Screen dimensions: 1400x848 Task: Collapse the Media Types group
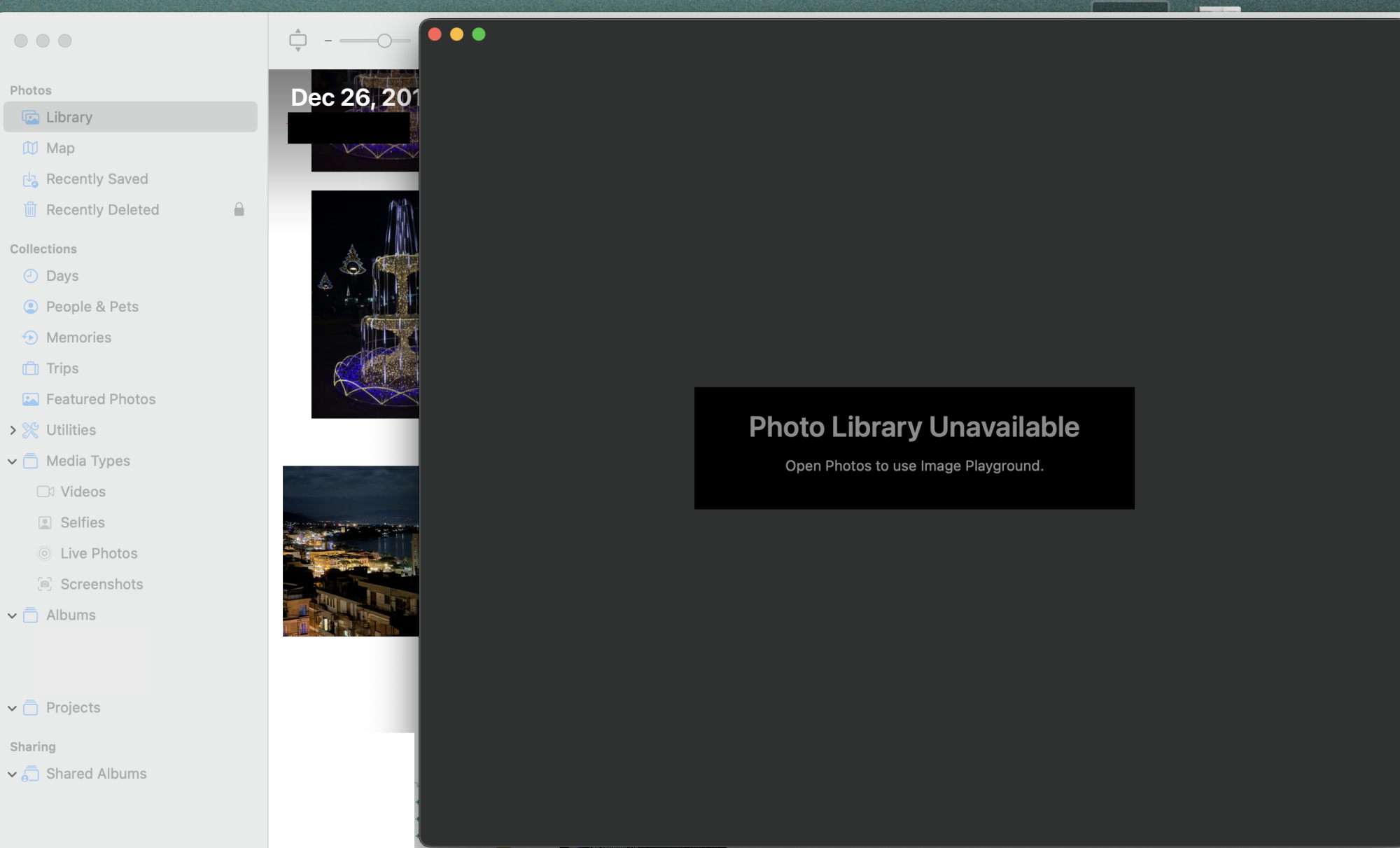pos(13,461)
